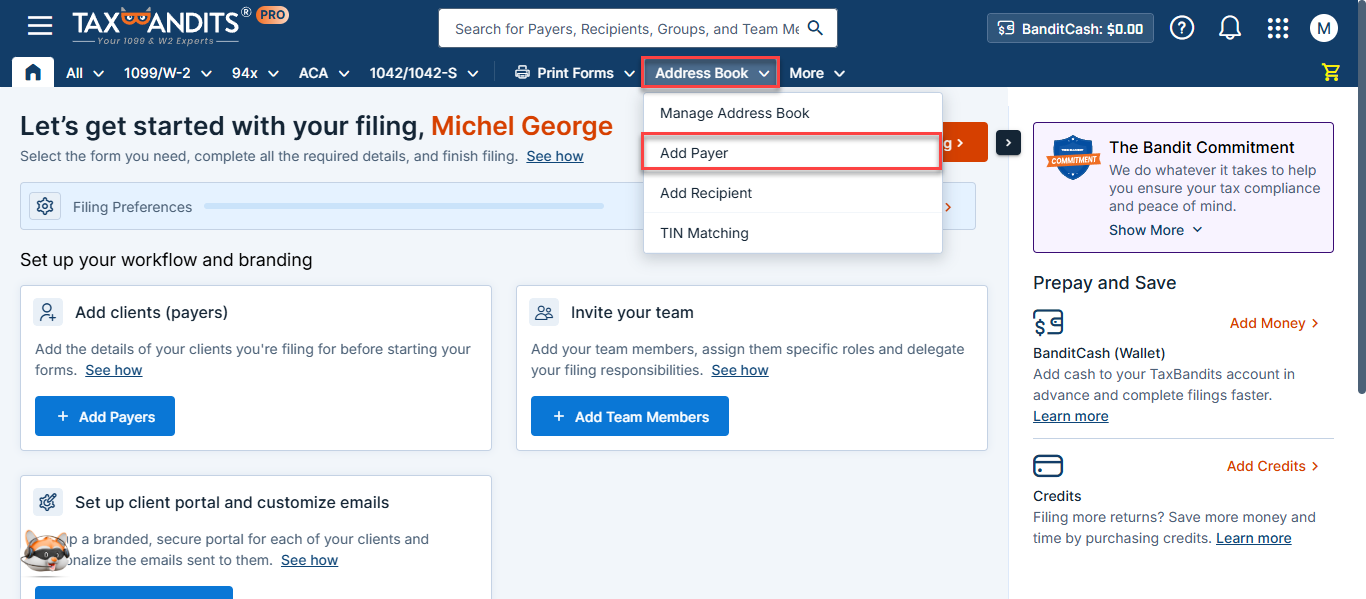Click the Invite your team people icon
This screenshot has width=1366, height=599.
[544, 312]
